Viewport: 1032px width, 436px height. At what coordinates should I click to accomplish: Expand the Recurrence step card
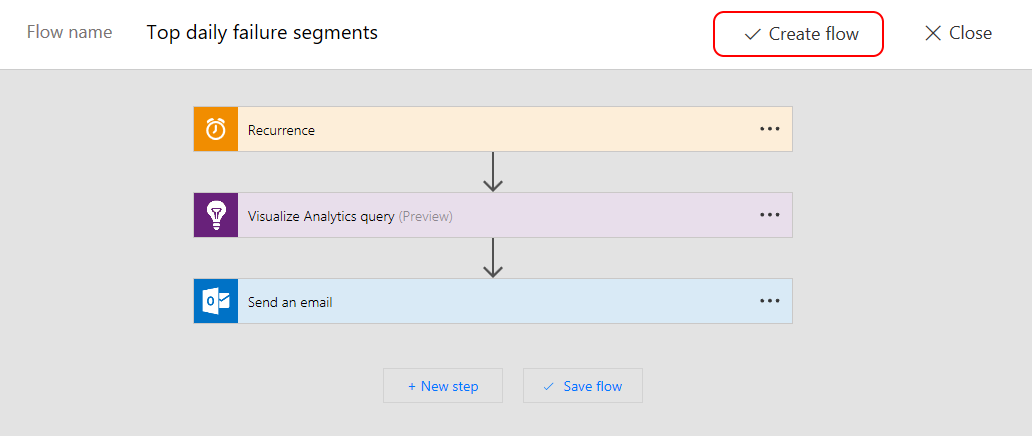pyautogui.click(x=480, y=130)
